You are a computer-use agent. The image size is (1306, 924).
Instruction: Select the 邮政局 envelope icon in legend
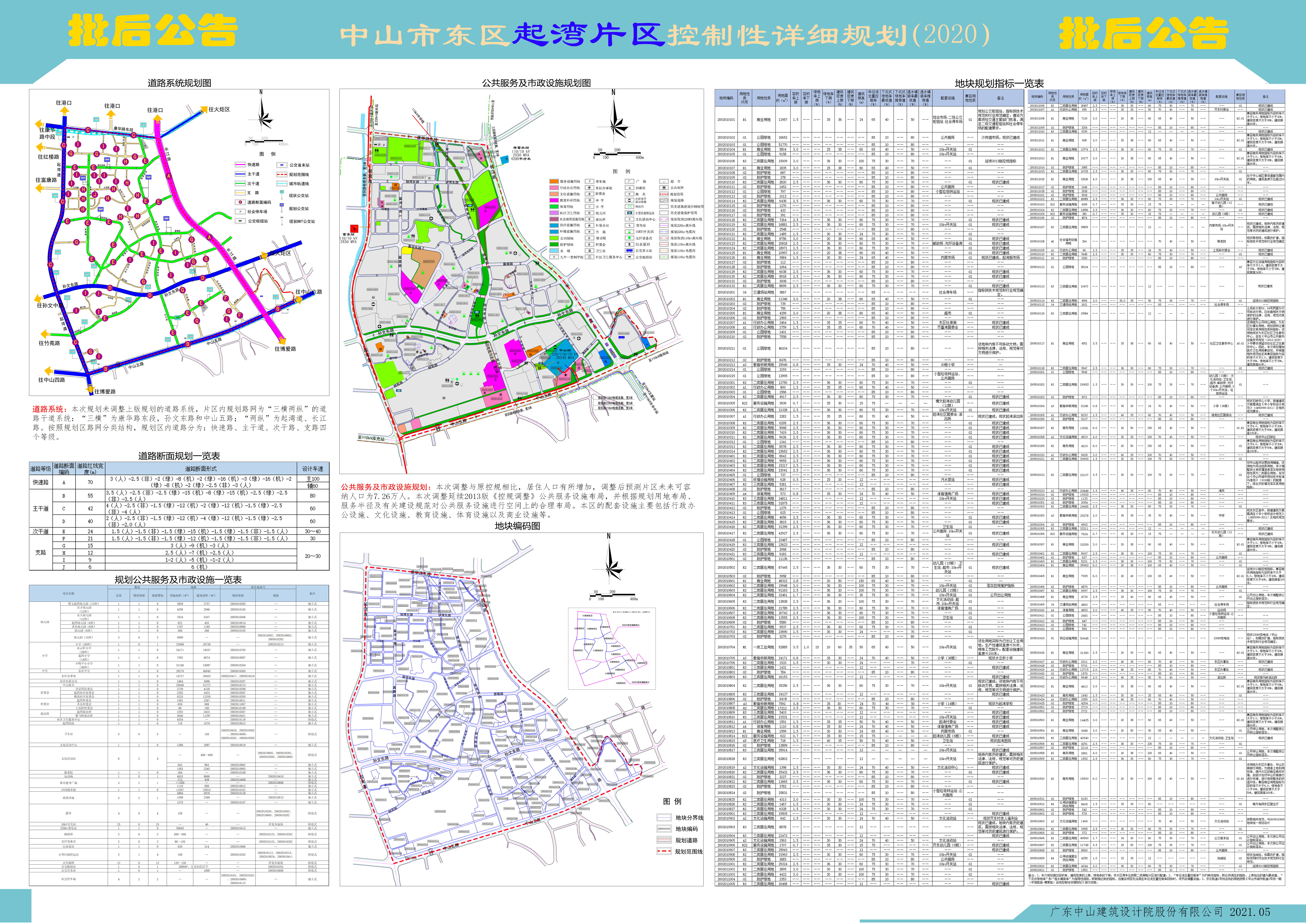[630, 206]
